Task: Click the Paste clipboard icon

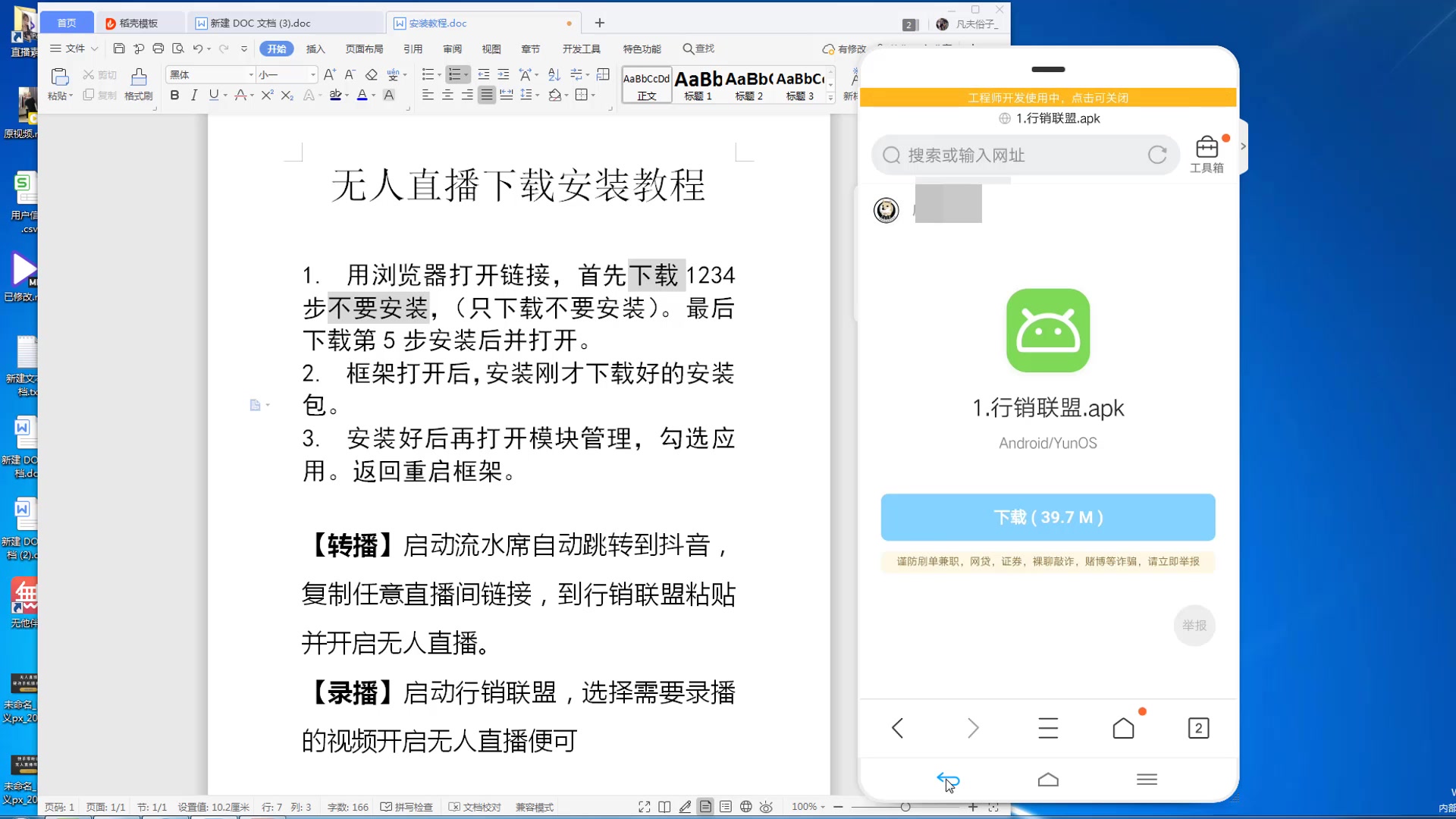Action: coord(60,77)
